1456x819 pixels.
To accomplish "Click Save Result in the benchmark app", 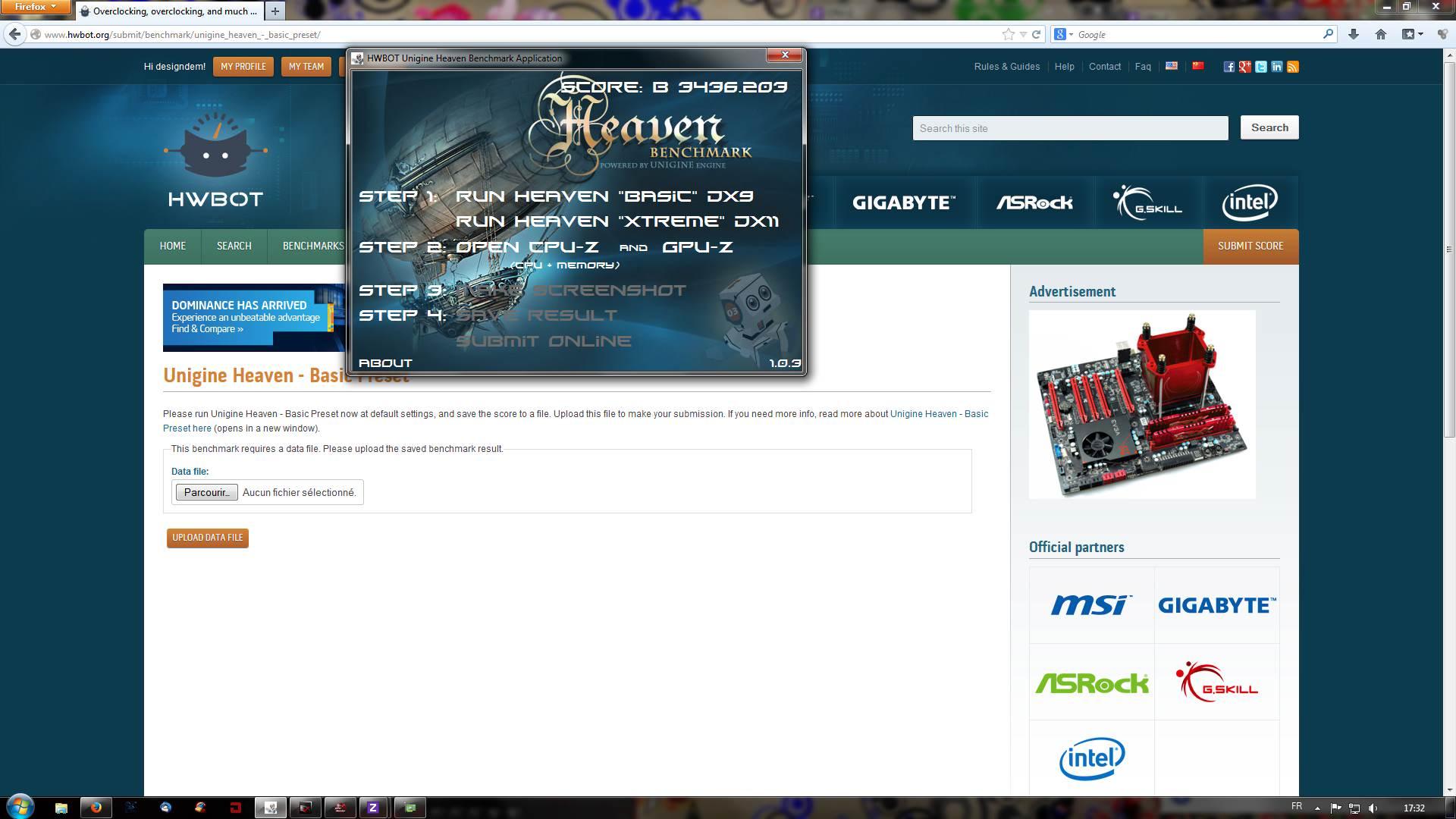I will point(537,315).
